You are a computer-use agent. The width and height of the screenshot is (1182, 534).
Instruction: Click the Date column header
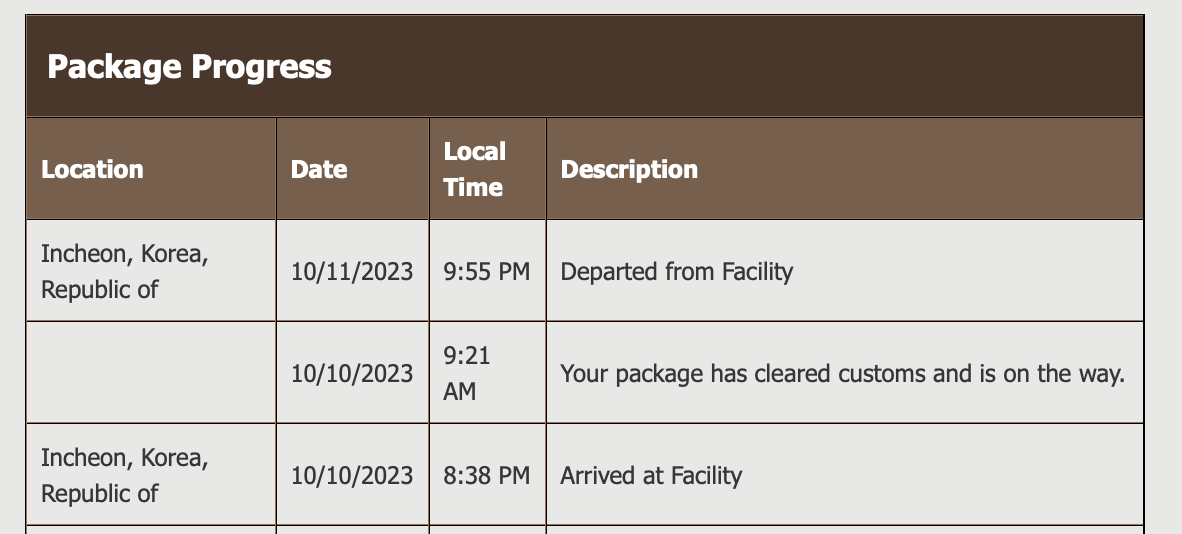click(x=319, y=170)
